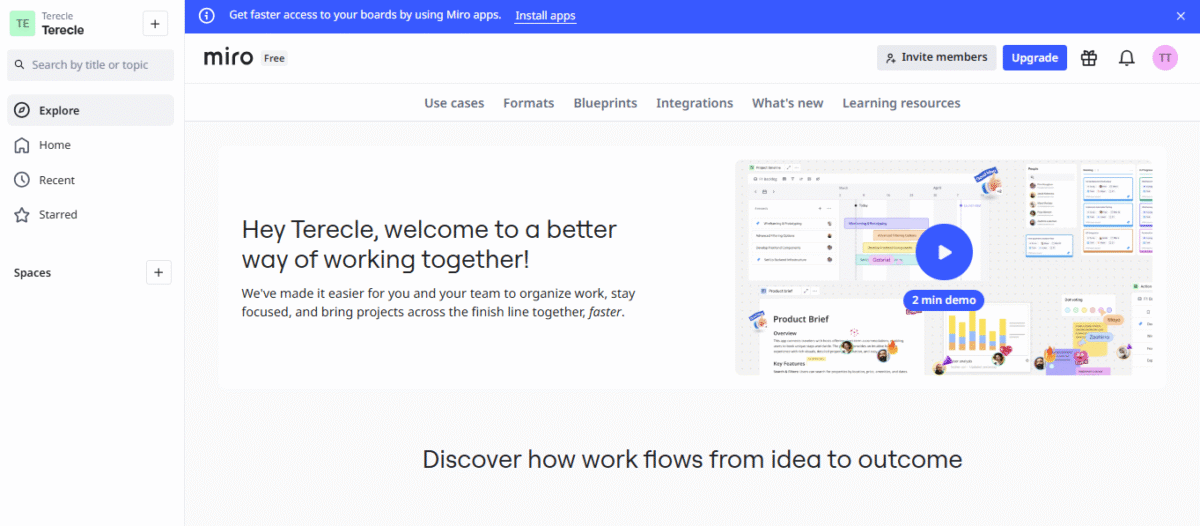Screen dimensions: 1200x526
Task: Open the Starred boards section
Action: click(x=91, y=214)
